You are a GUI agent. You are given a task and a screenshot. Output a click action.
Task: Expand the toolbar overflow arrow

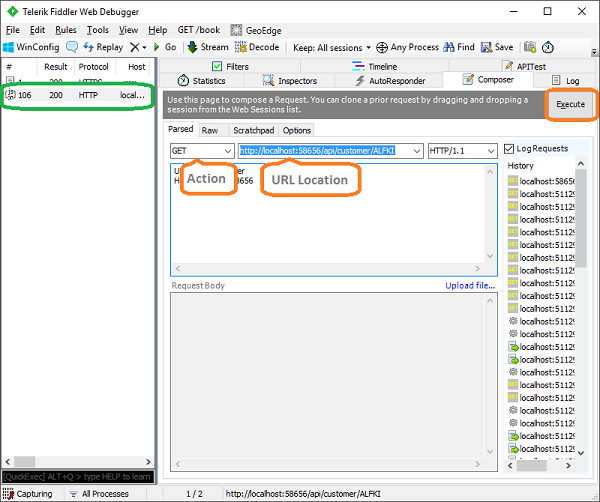pos(594,51)
